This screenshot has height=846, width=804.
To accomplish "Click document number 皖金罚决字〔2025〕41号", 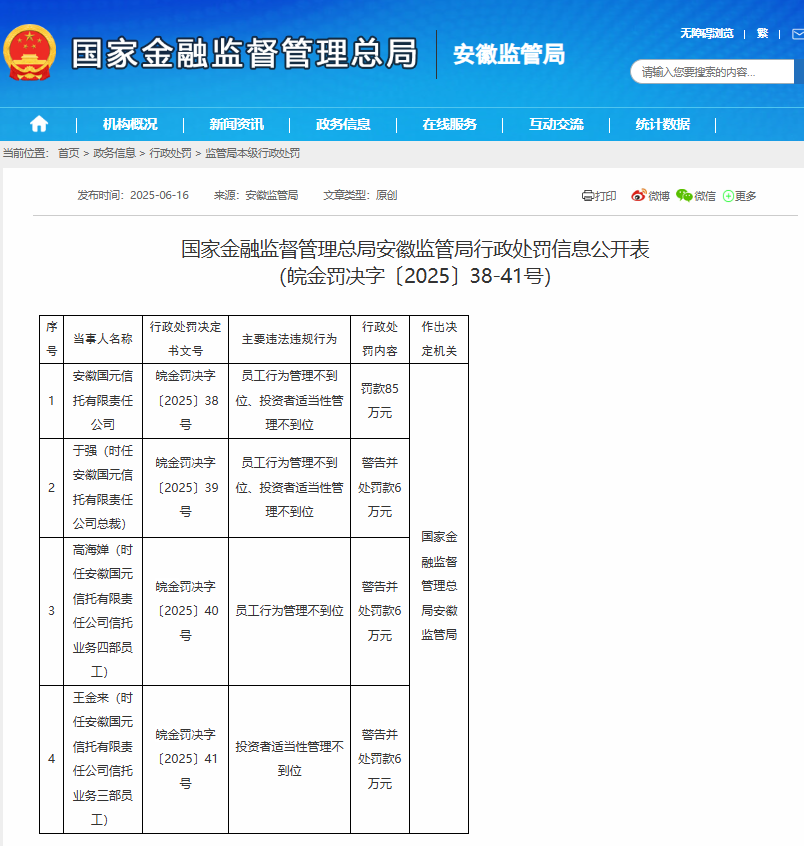I will click(x=186, y=759).
